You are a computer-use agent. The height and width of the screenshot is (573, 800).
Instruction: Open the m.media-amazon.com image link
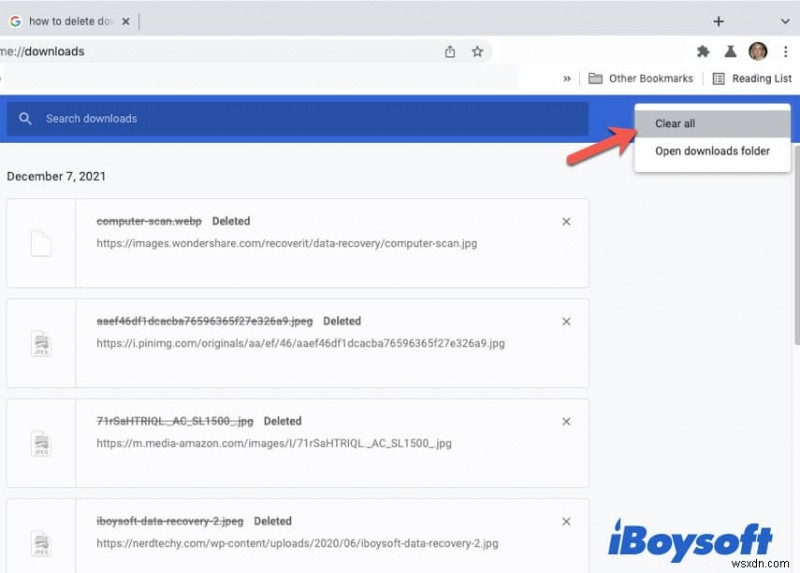tap(274, 443)
